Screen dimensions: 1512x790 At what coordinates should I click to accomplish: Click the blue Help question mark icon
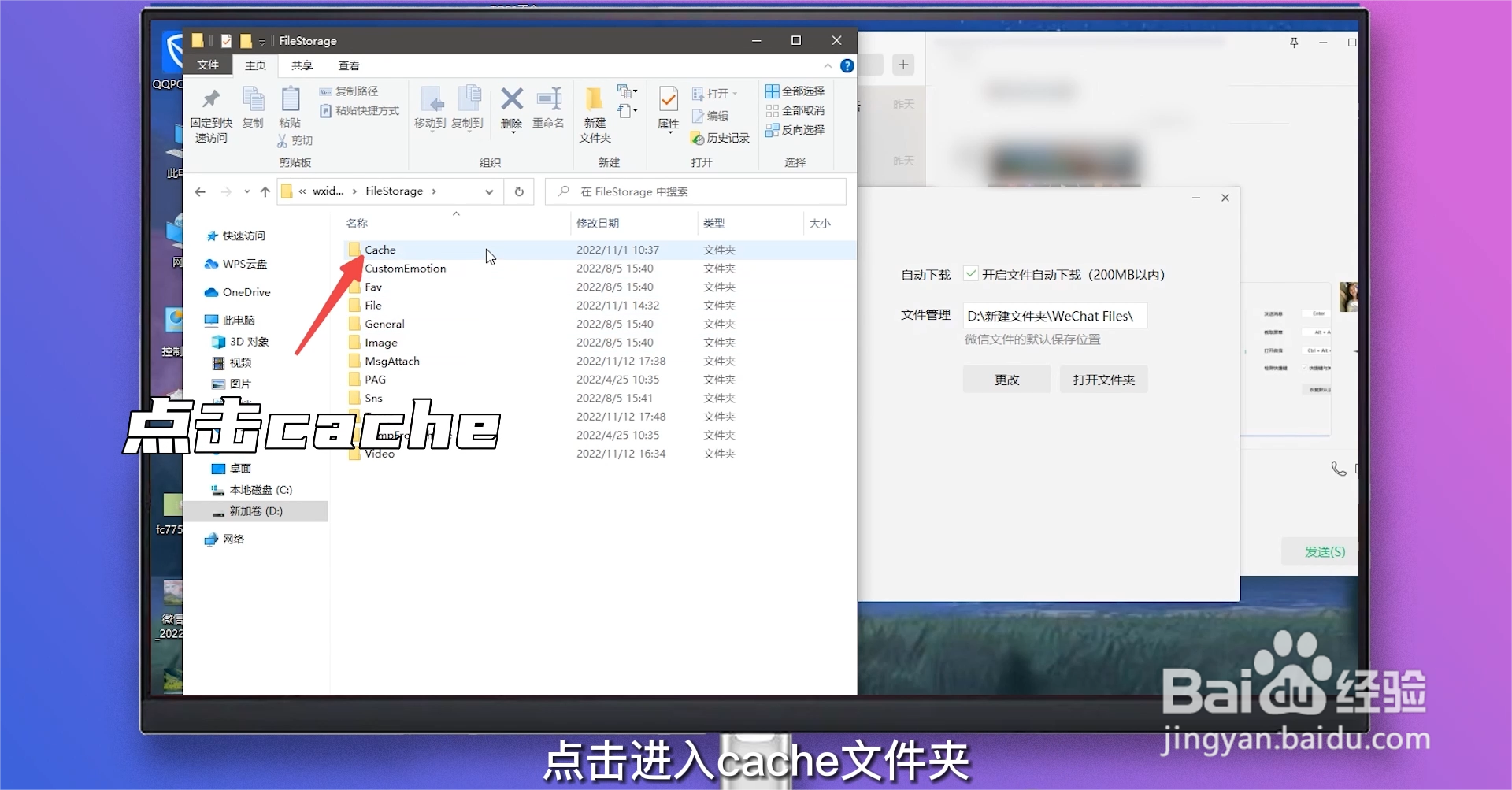847,66
